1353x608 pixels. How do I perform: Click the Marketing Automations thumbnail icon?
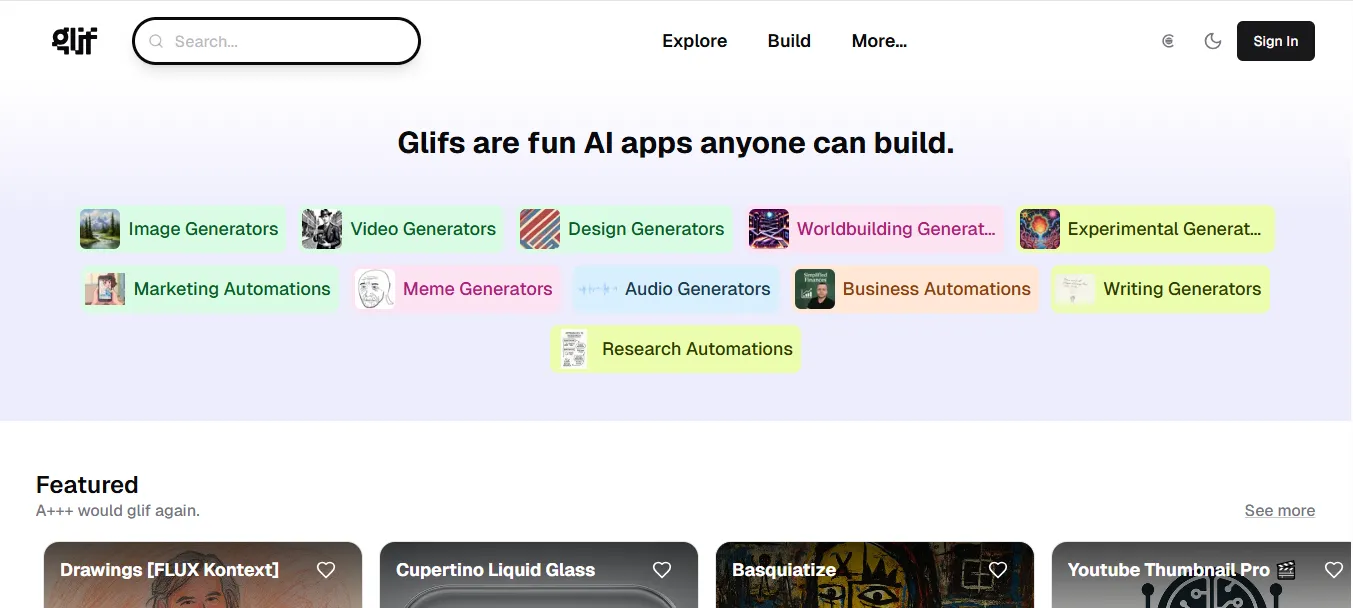[105, 289]
